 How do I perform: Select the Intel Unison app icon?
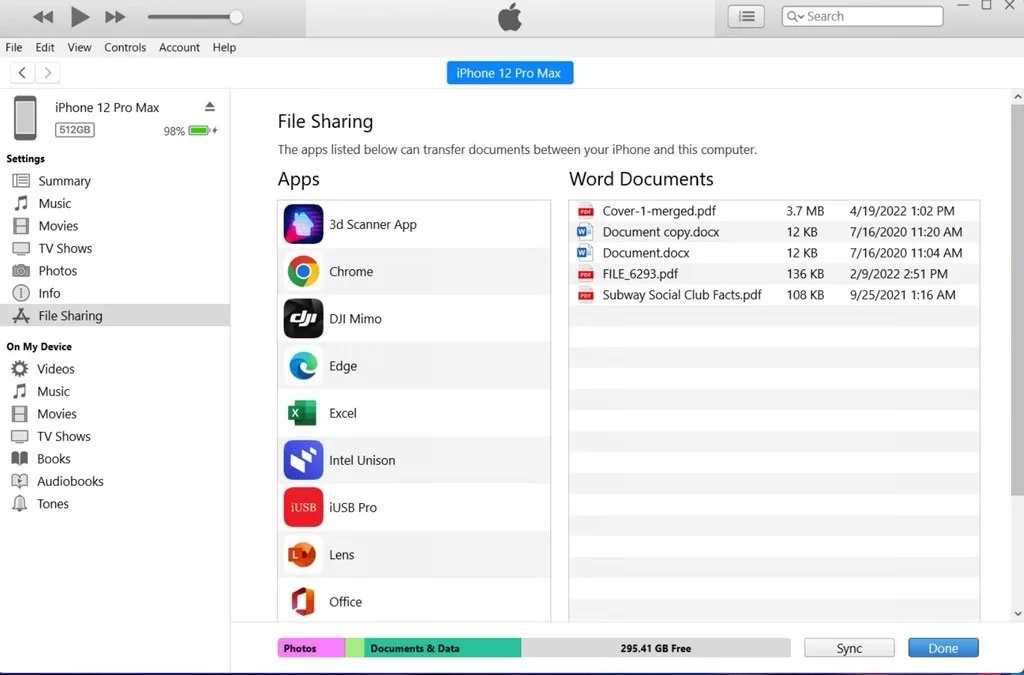(x=303, y=460)
